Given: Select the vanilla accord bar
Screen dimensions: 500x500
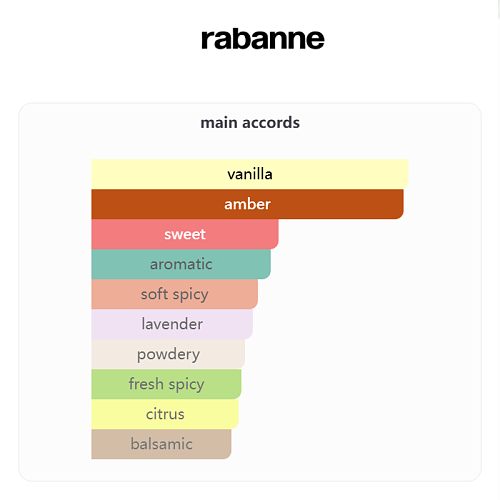Looking at the screenshot, I should pyautogui.click(x=250, y=174).
